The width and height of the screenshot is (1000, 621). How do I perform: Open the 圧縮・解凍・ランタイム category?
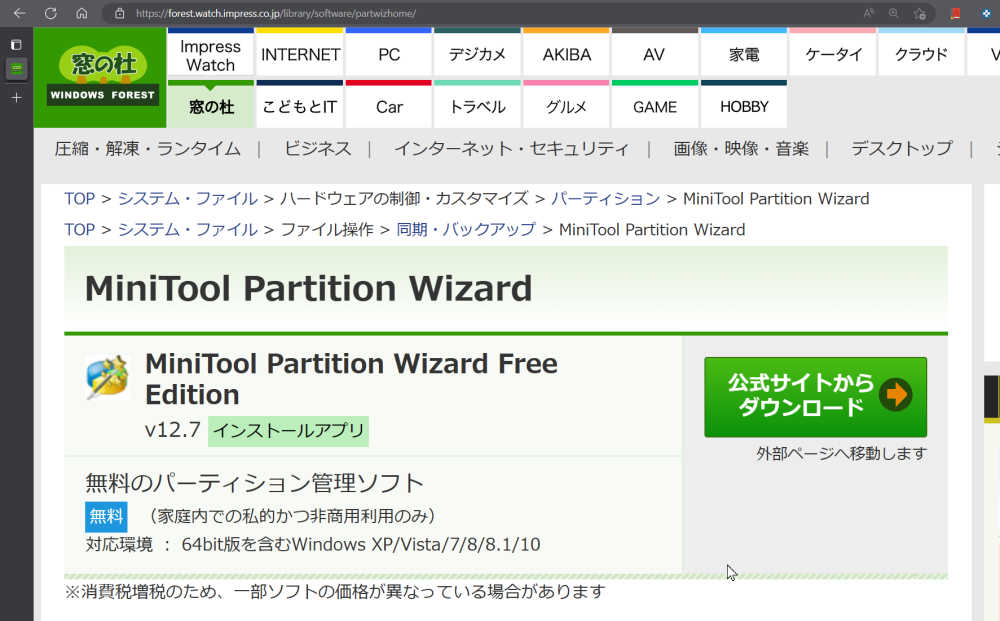pos(147,149)
